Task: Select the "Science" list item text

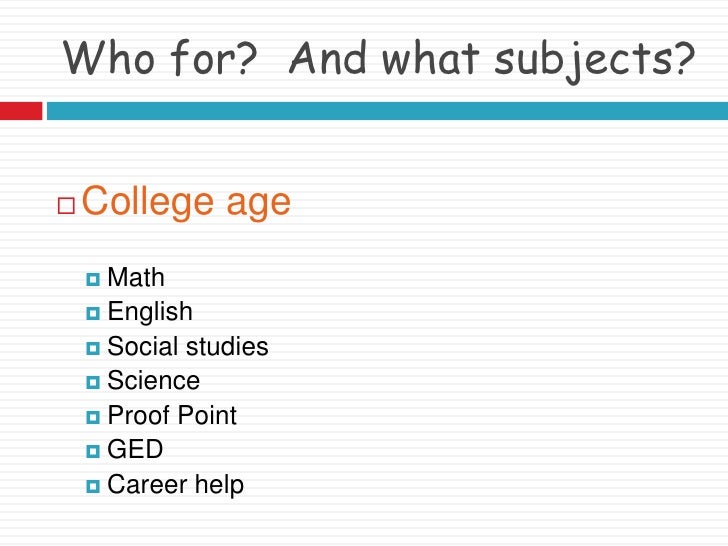Action: coord(153,382)
